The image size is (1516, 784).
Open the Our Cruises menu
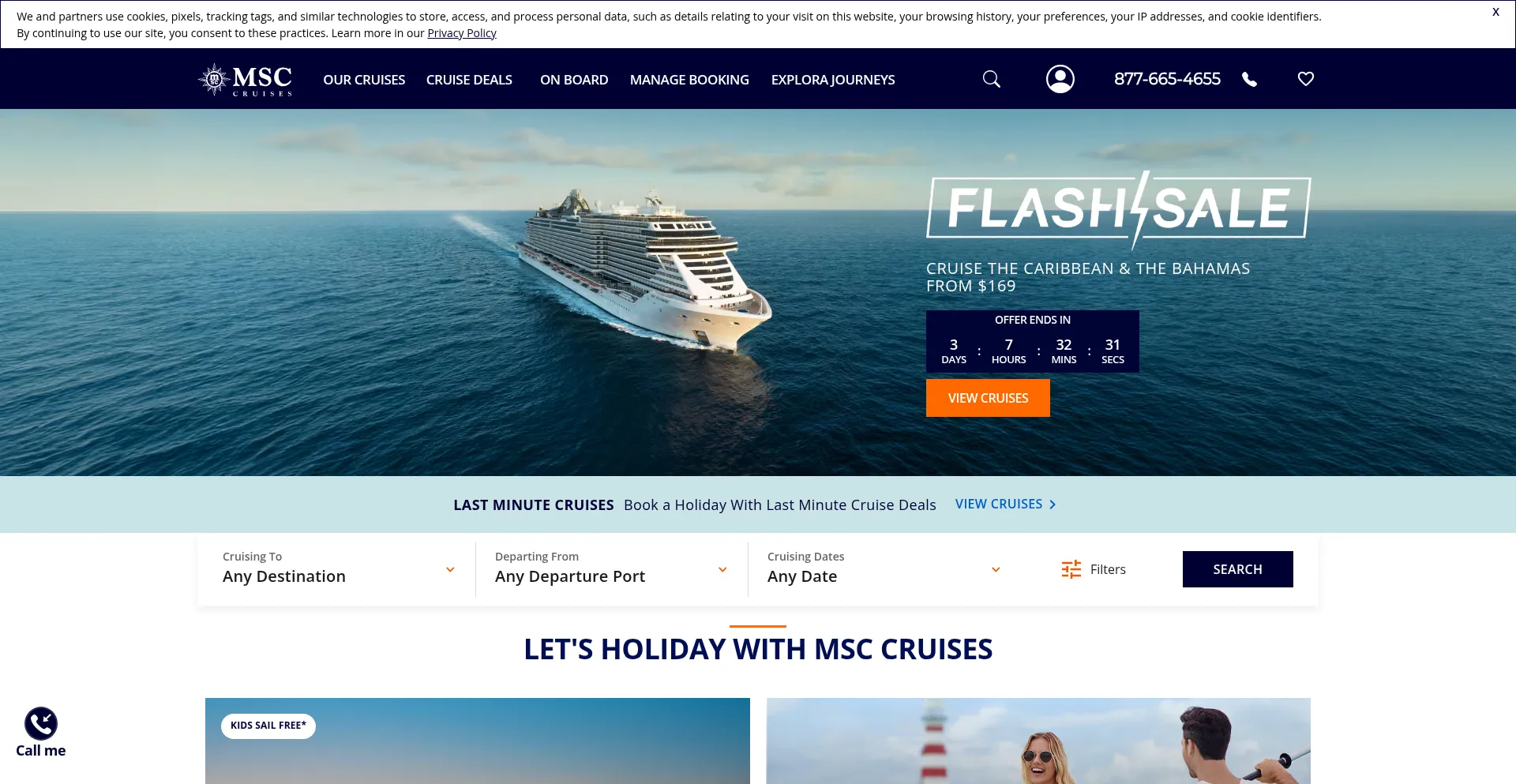tap(364, 80)
